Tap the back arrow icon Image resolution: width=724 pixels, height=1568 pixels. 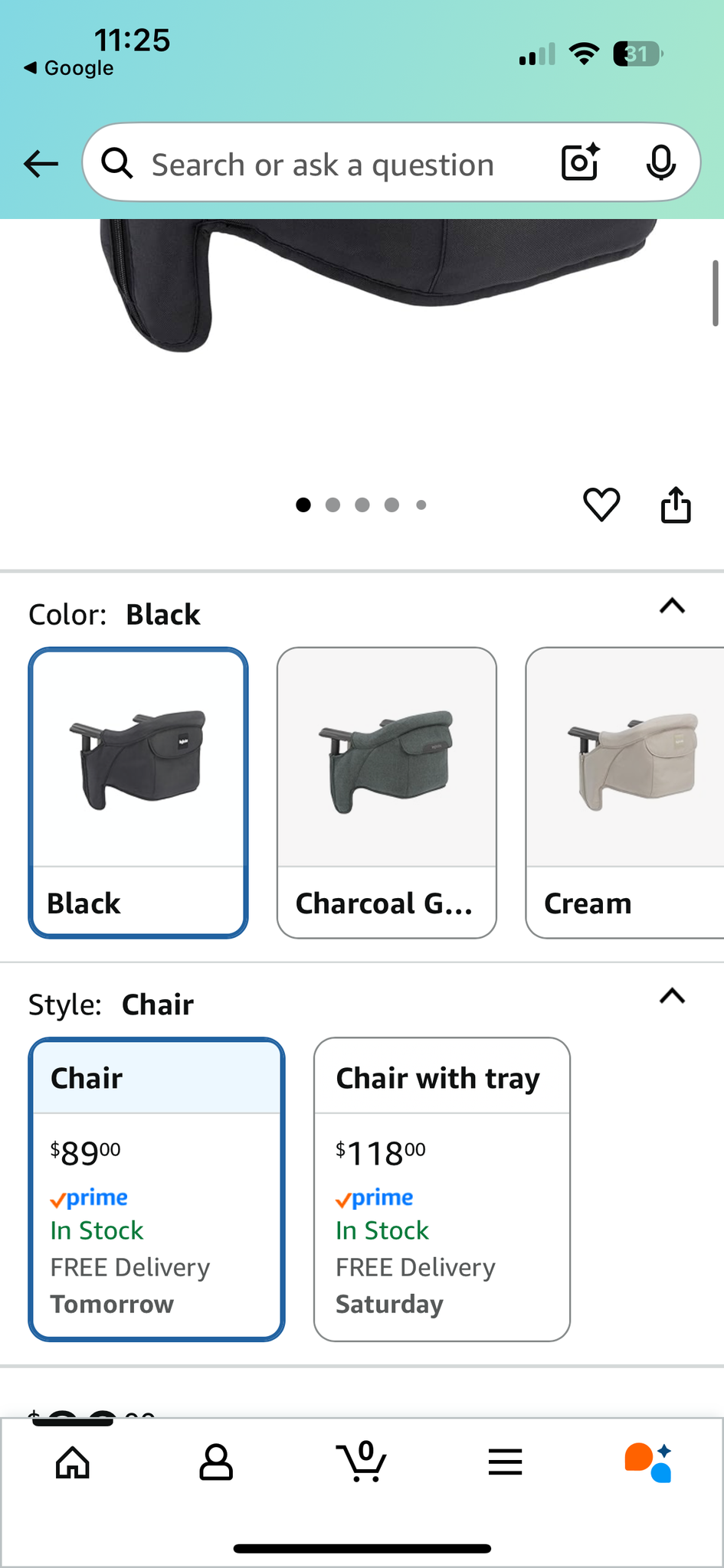point(41,163)
